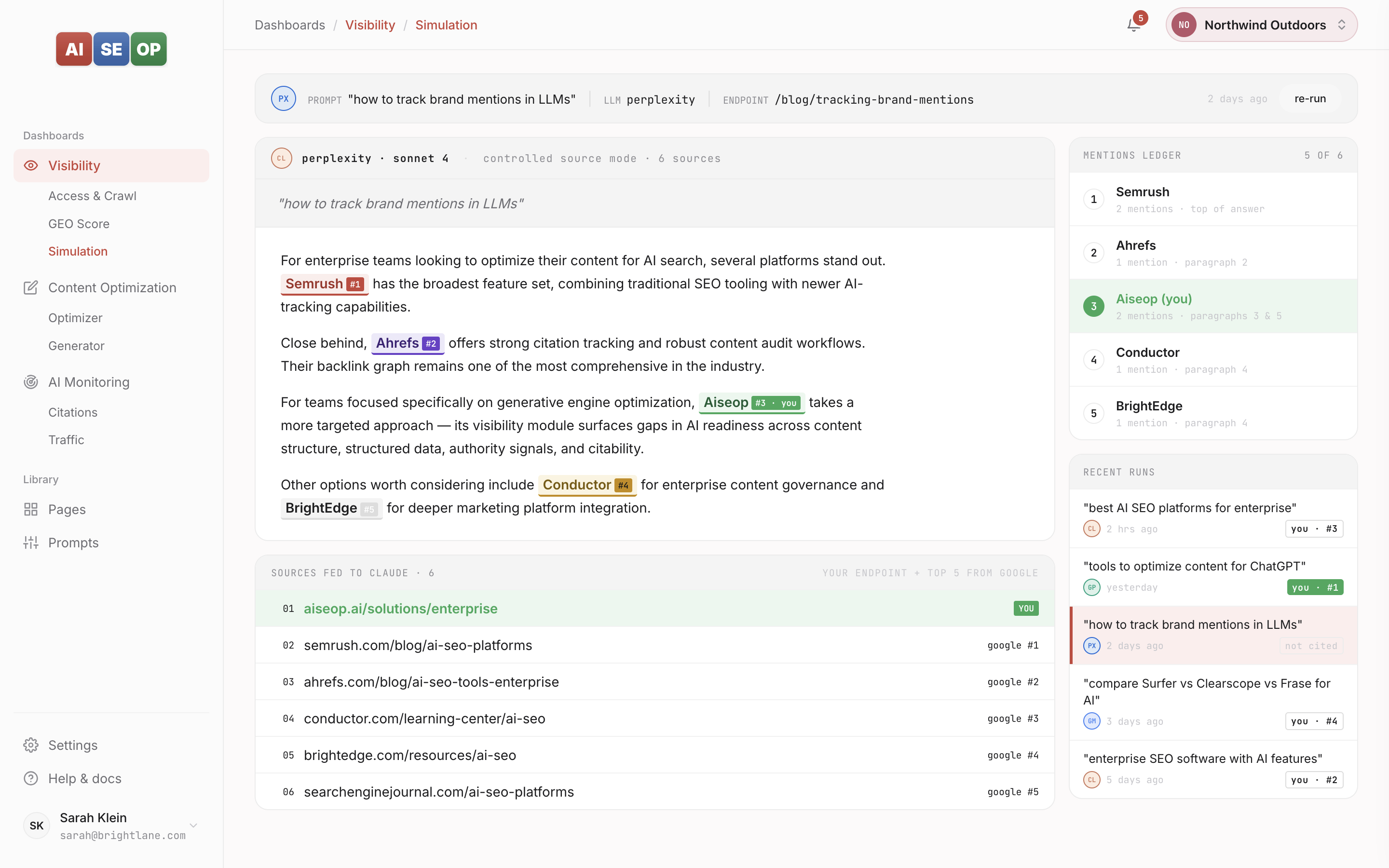Click Visibility in the breadcrumb
This screenshot has height=868, width=1389.
pyautogui.click(x=370, y=25)
